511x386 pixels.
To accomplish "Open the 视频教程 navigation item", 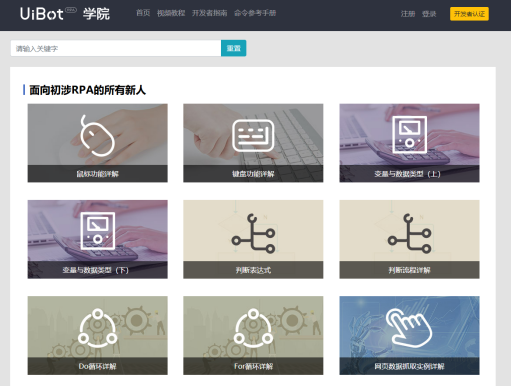I will 171,13.
